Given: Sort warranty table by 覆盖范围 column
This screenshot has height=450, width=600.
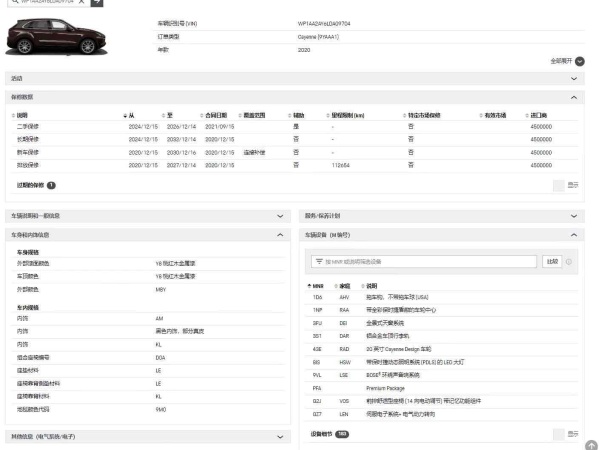Looking at the screenshot, I should pyautogui.click(x=252, y=115).
